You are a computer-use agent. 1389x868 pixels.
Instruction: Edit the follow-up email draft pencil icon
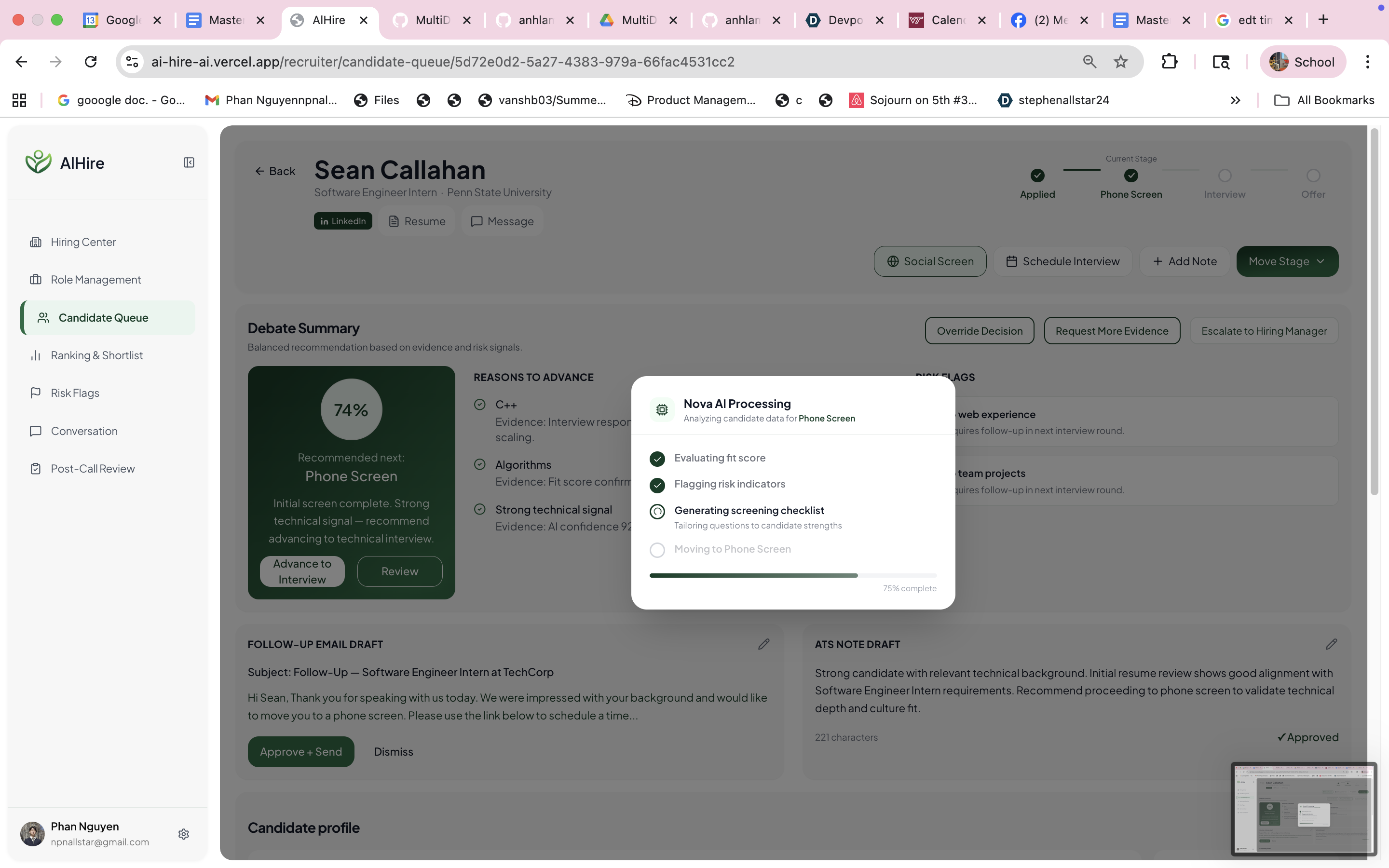pos(763,644)
